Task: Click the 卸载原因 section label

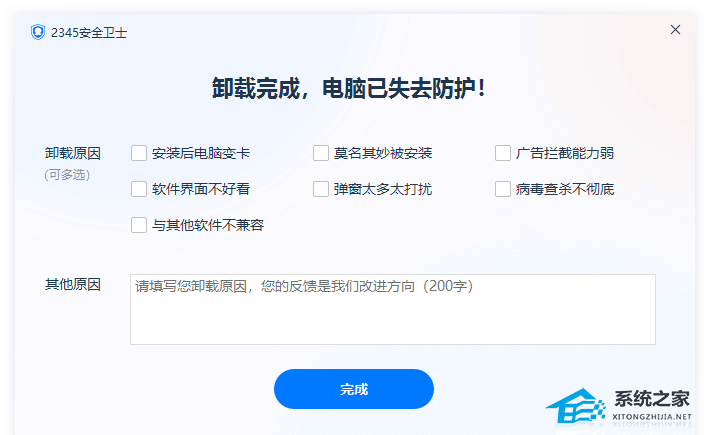Action: 73,153
